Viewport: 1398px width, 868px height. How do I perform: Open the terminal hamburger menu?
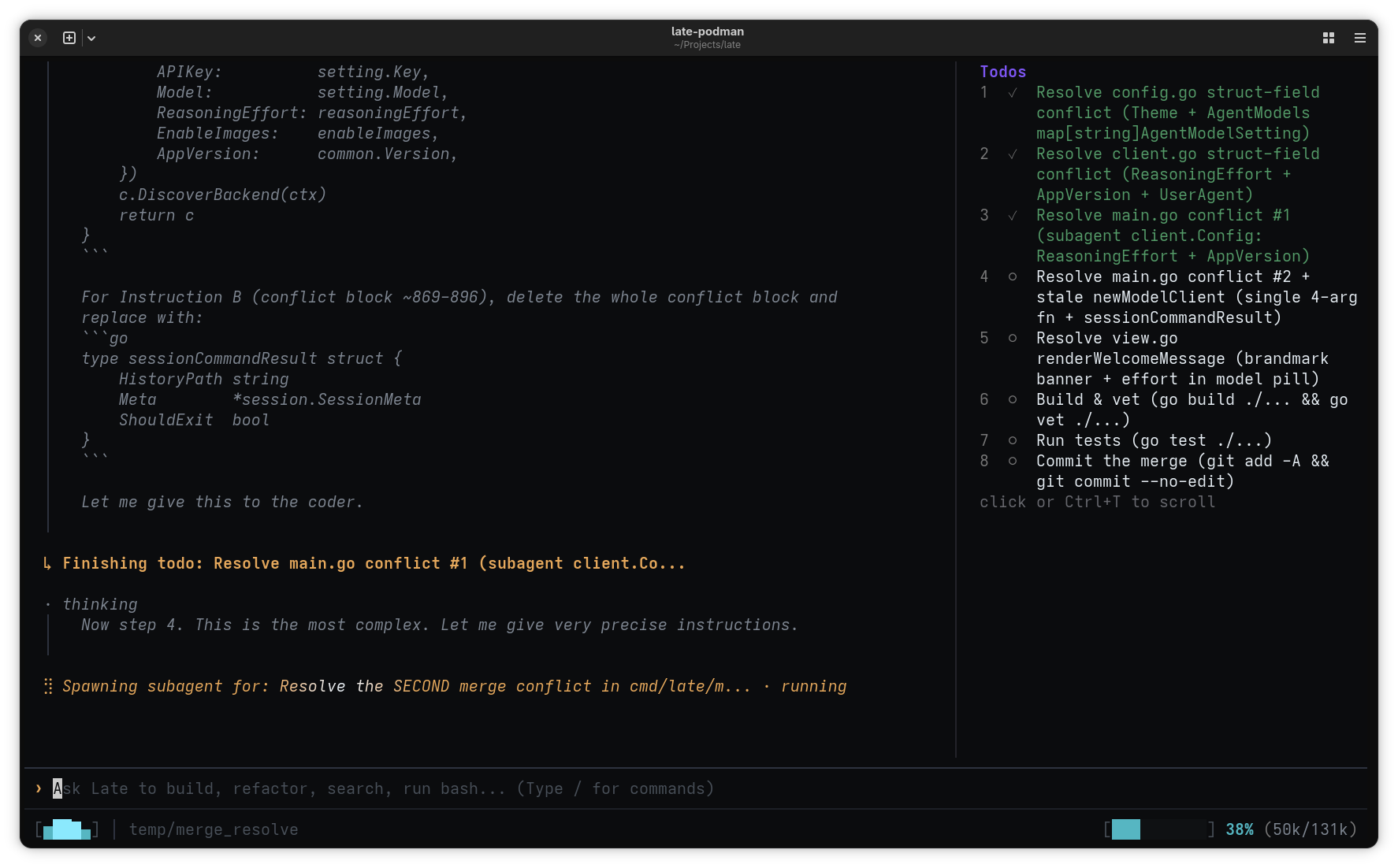1360,38
